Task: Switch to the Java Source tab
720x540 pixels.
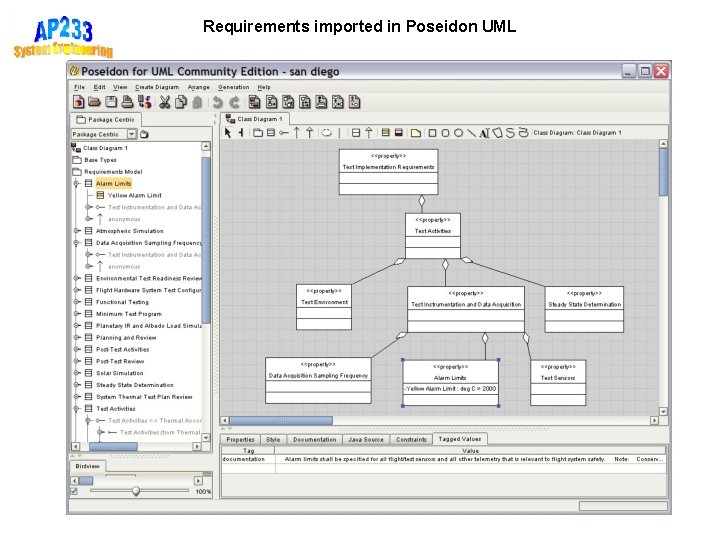Action: 366,439
